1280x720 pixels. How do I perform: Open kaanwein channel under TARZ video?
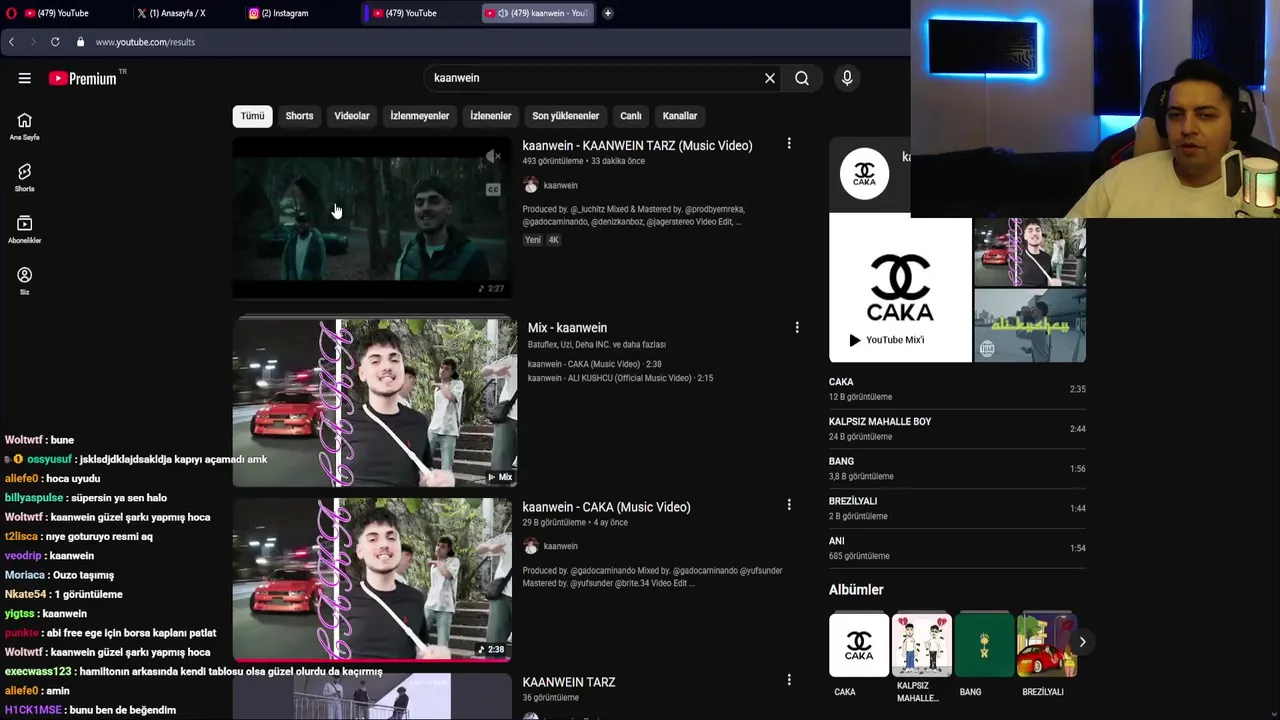(560, 185)
